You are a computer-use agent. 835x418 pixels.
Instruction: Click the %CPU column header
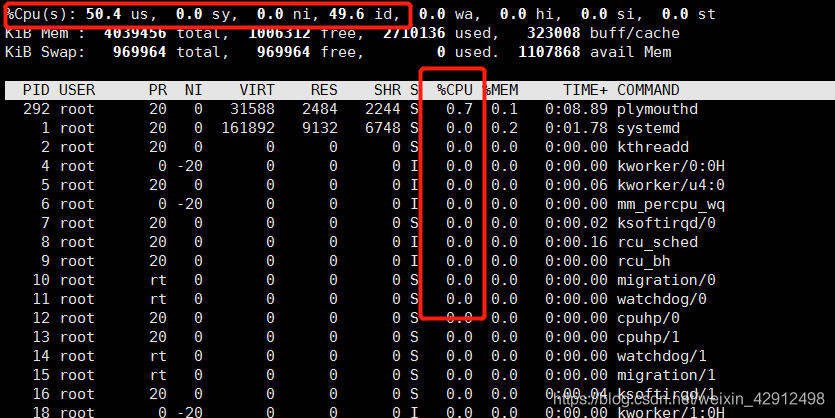click(455, 90)
